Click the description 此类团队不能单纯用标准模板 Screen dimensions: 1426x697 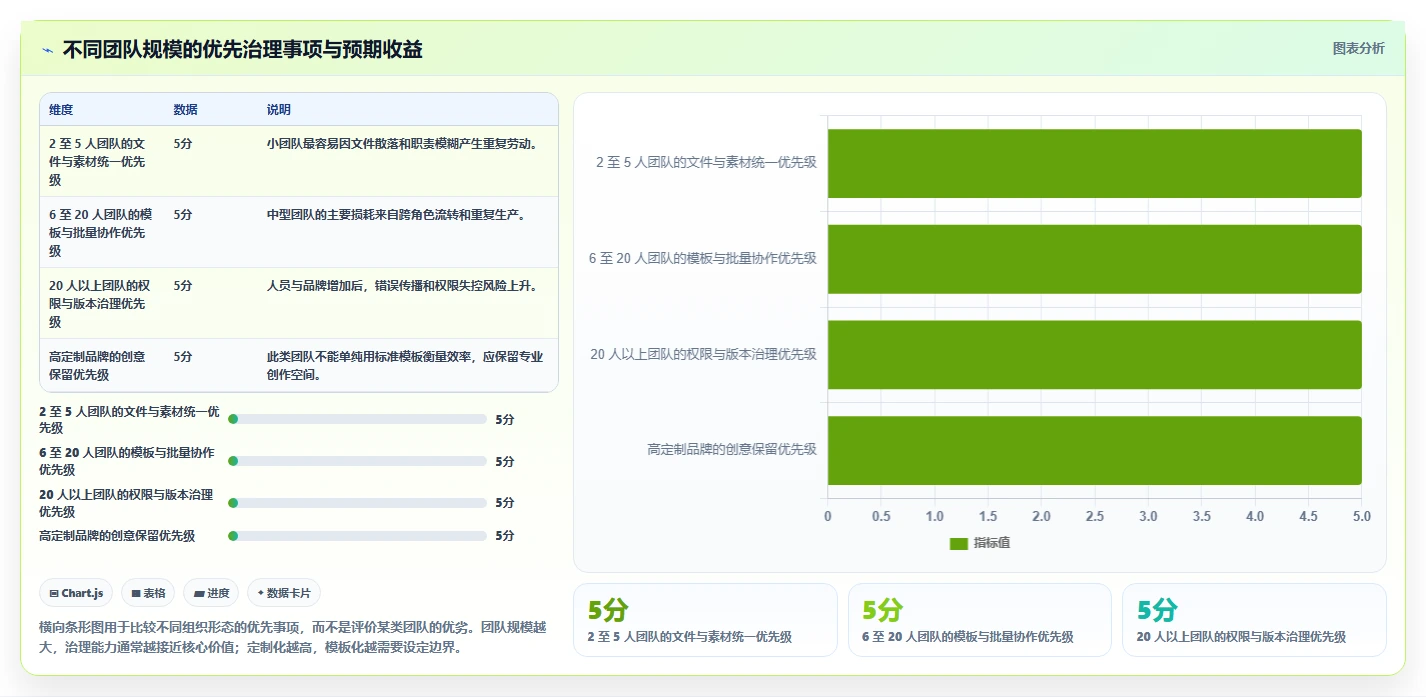click(405, 366)
